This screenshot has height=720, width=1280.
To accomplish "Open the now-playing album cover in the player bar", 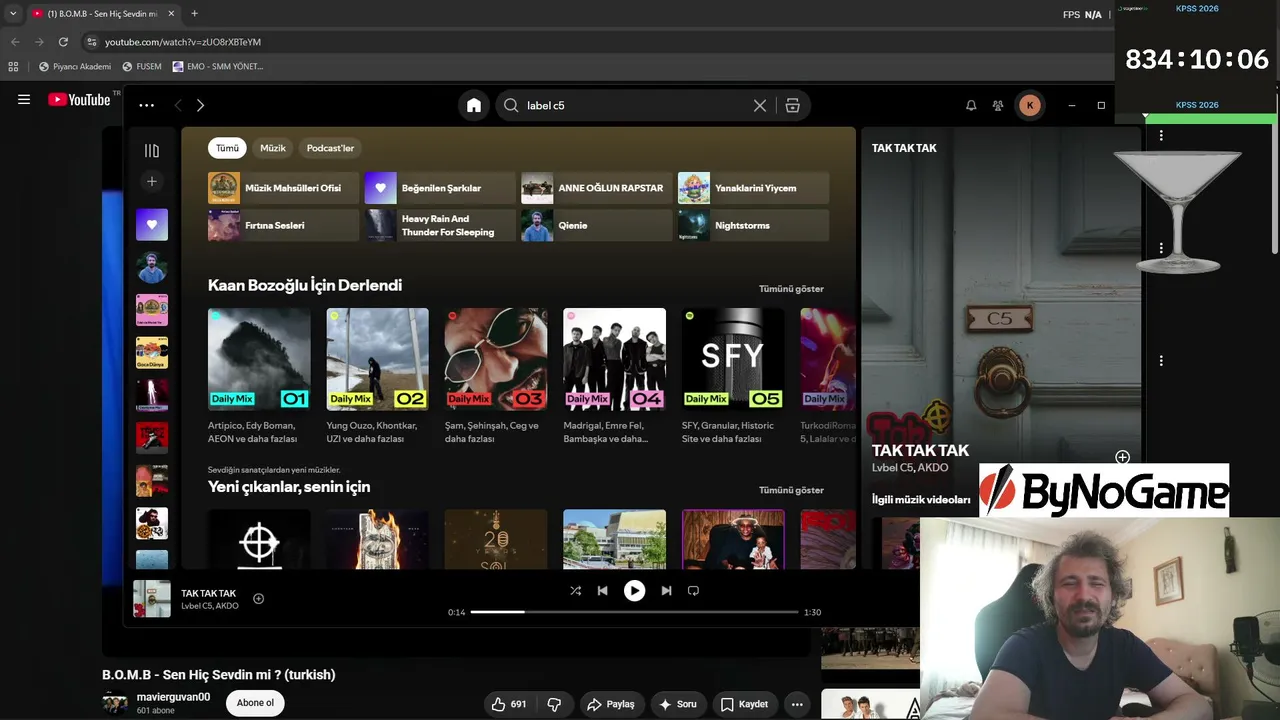I will pos(152,599).
